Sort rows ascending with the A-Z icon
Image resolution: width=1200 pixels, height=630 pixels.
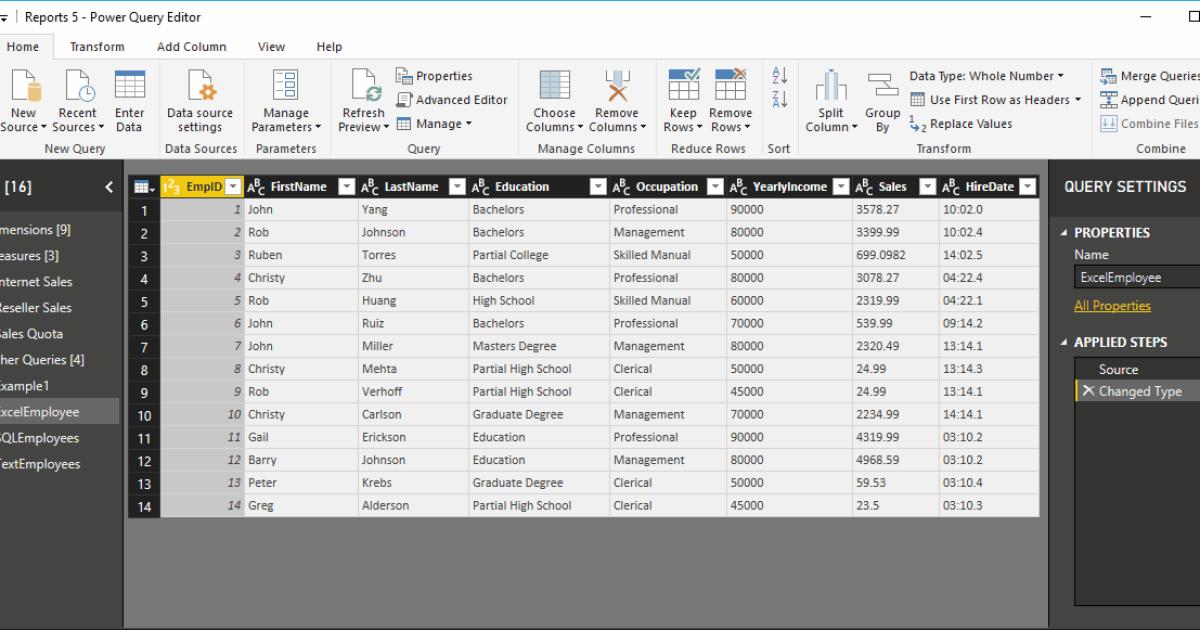778,72
